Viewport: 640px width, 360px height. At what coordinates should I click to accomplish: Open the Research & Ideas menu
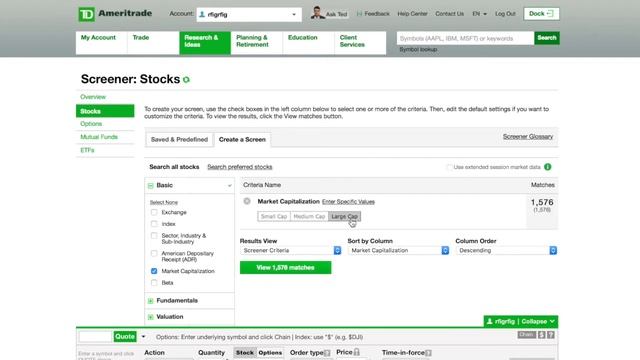click(x=205, y=43)
